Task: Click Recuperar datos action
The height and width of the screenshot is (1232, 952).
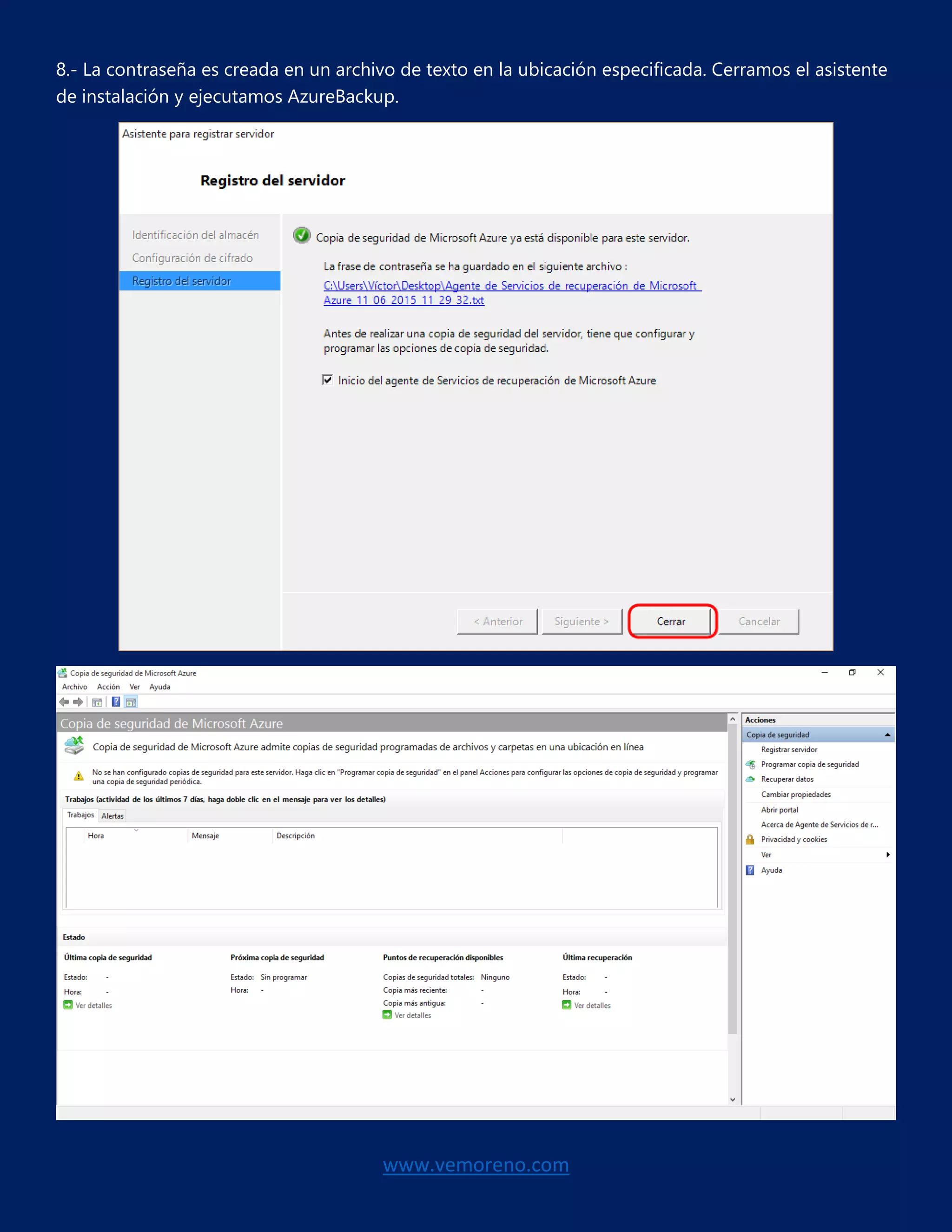Action: pos(787,778)
